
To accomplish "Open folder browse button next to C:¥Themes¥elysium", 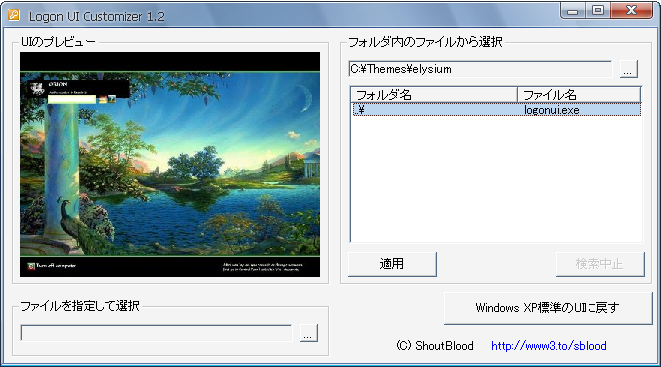I will tap(629, 69).
